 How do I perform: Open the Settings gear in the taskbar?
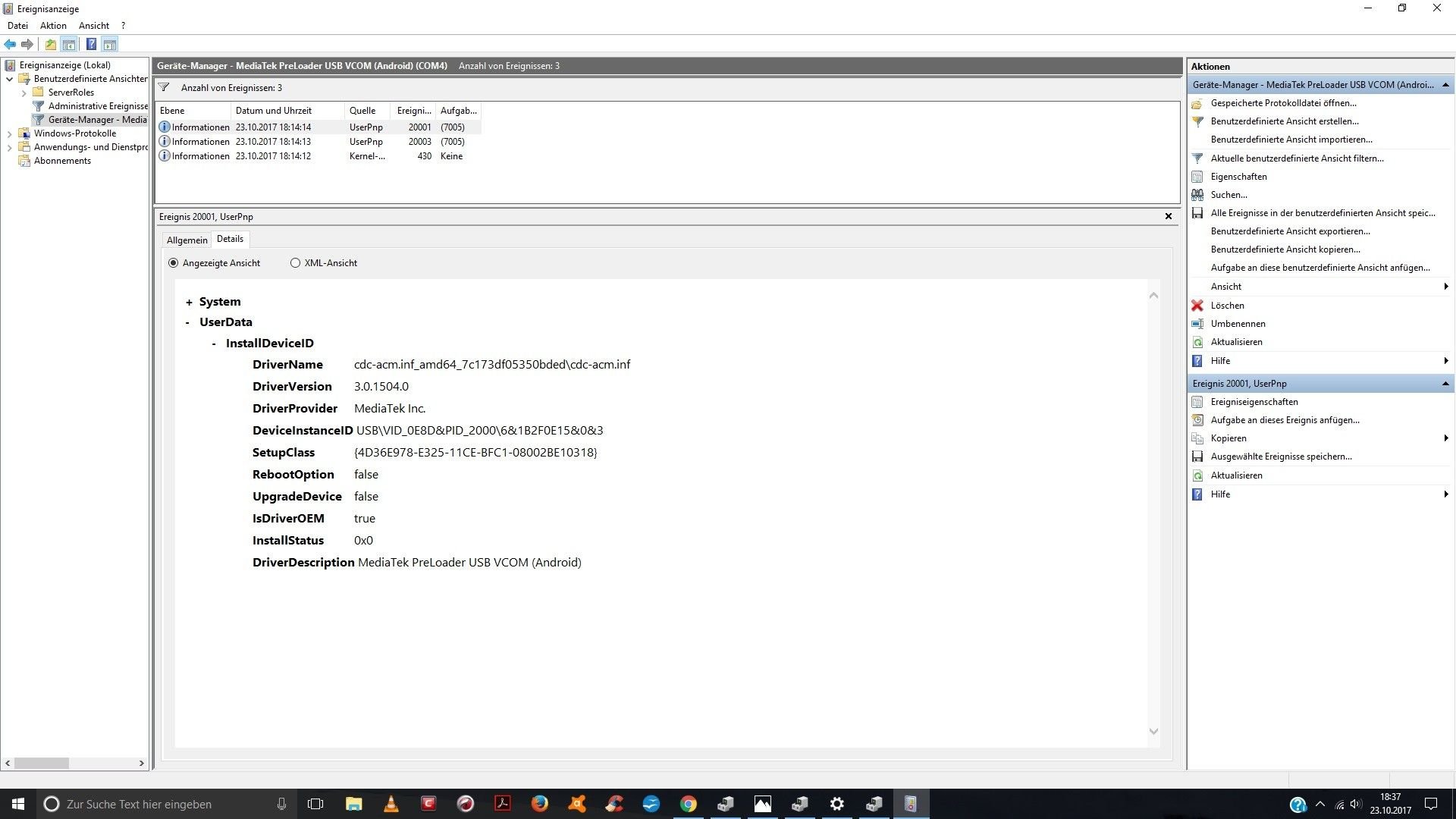[836, 804]
